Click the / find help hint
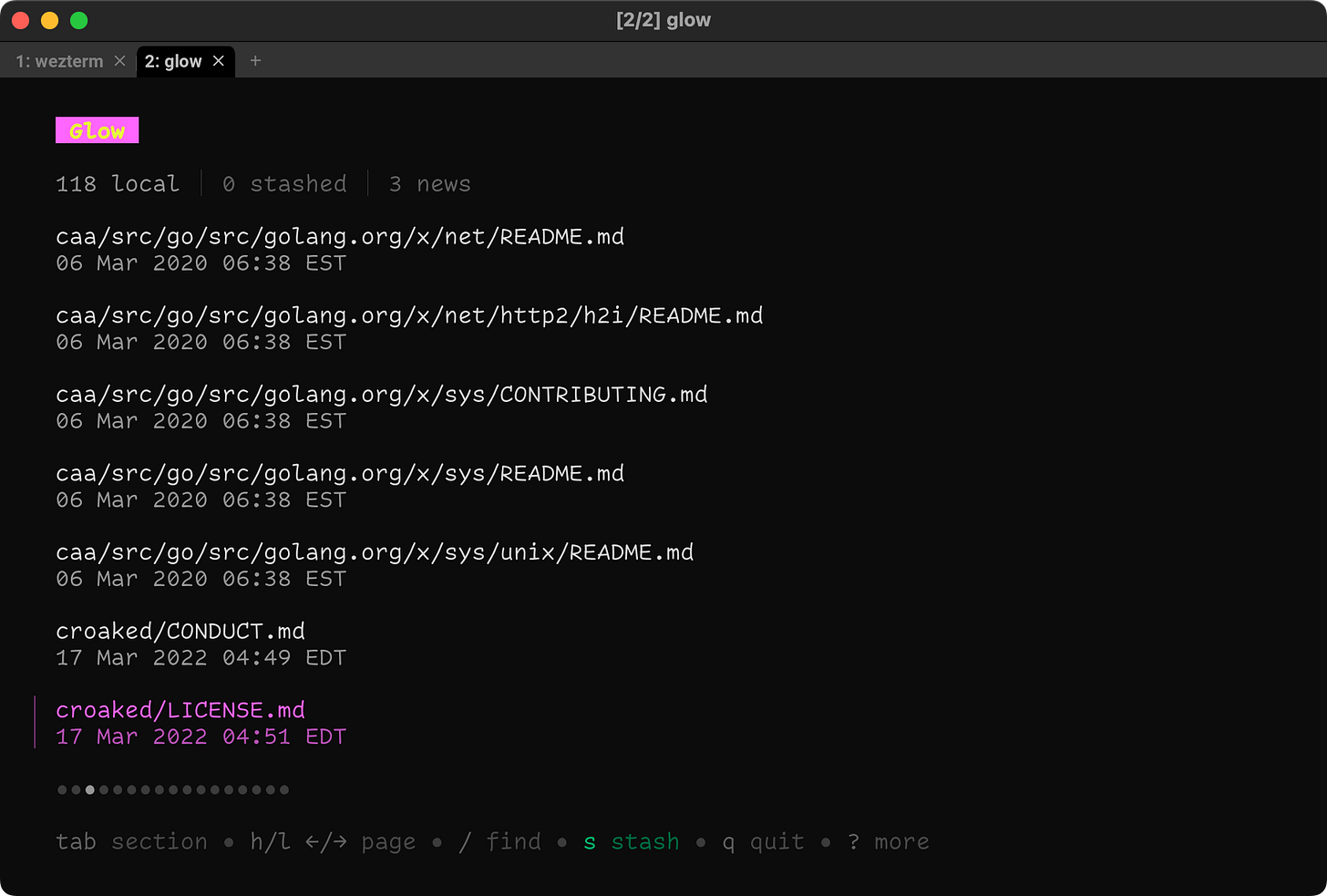 [x=499, y=842]
